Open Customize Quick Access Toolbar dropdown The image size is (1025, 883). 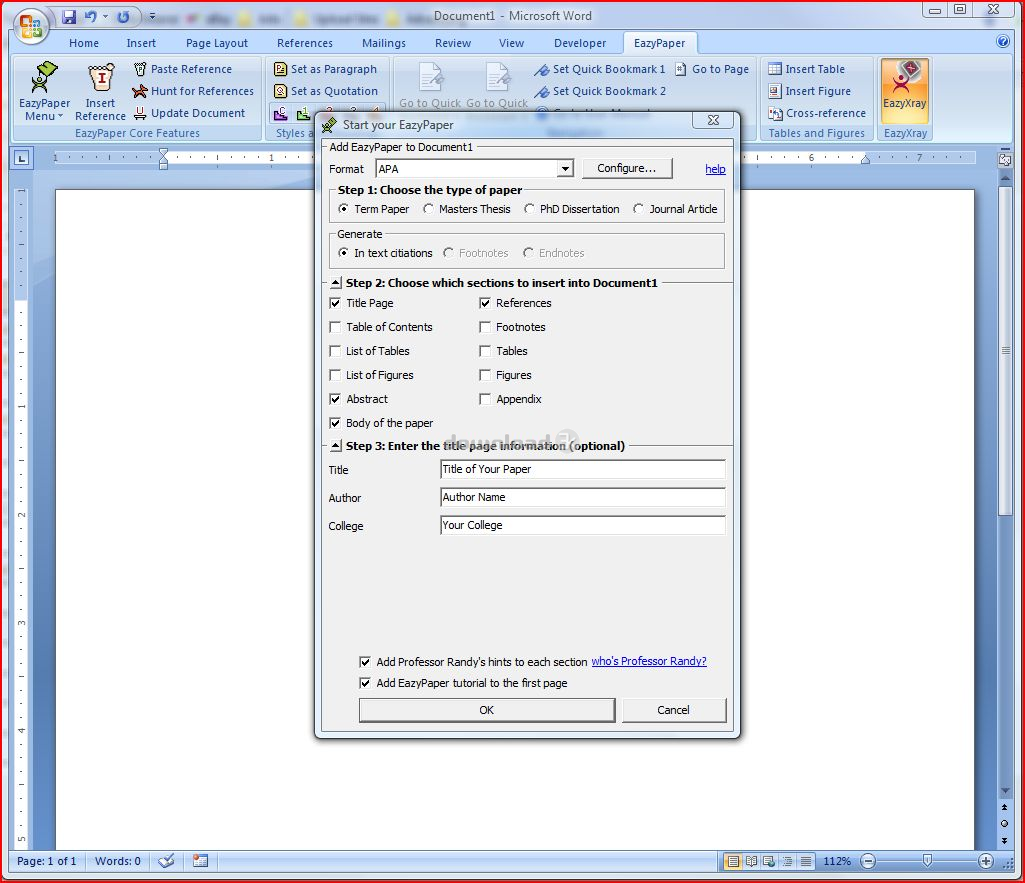152,16
